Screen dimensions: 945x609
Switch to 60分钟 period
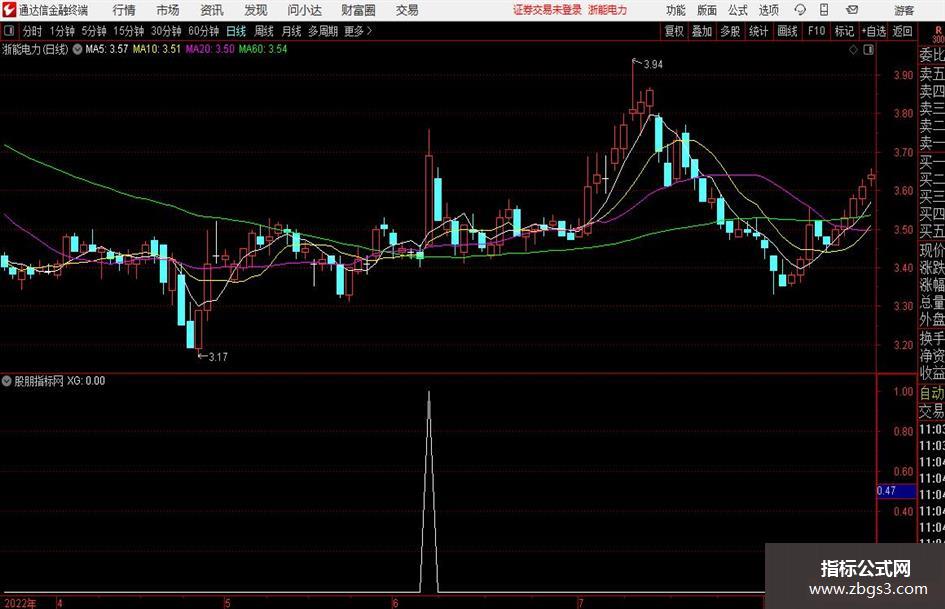(x=203, y=31)
